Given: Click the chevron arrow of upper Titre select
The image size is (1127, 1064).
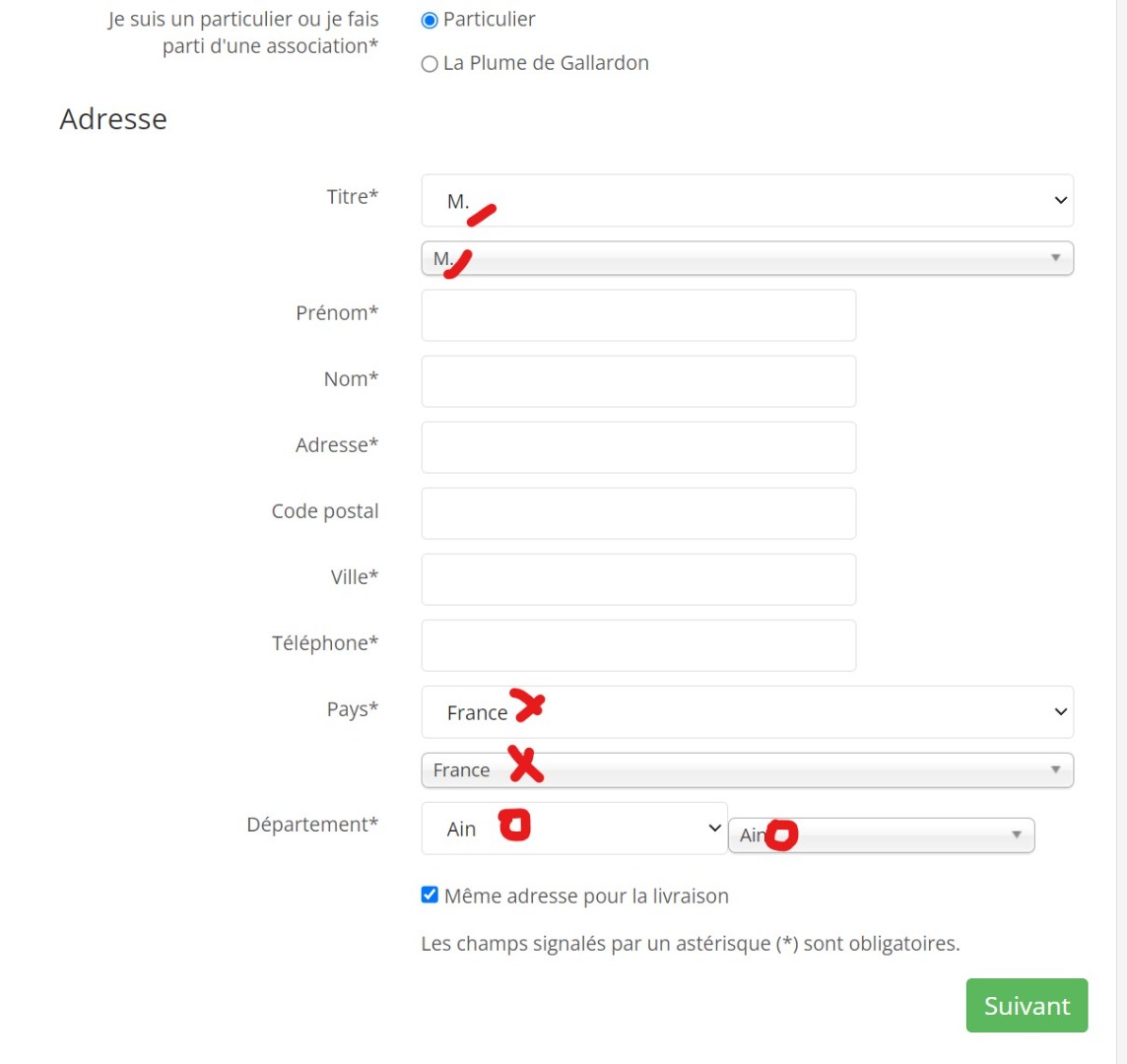Looking at the screenshot, I should point(1060,201).
